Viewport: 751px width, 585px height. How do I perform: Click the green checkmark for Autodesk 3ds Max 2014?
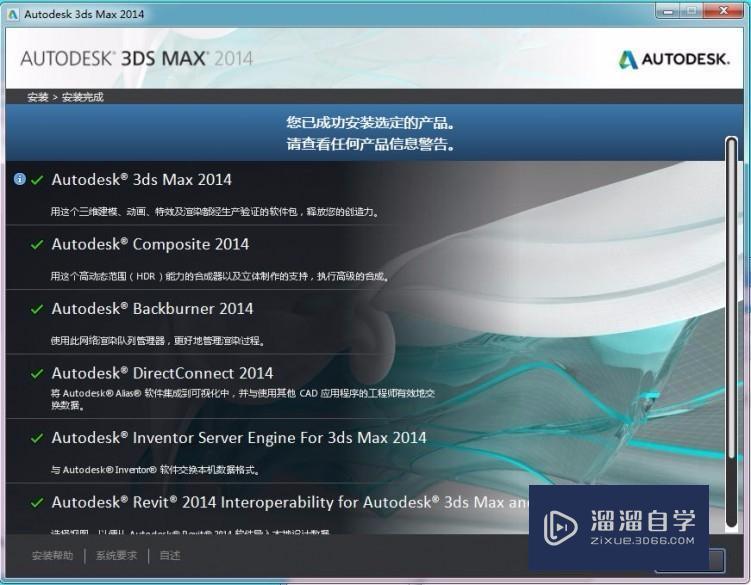pos(37,180)
